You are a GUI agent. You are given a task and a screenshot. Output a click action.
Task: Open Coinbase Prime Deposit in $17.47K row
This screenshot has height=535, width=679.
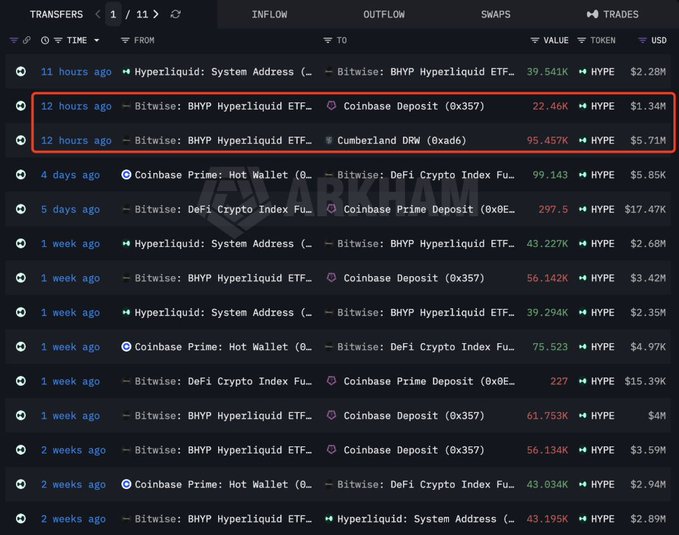pyautogui.click(x=429, y=210)
